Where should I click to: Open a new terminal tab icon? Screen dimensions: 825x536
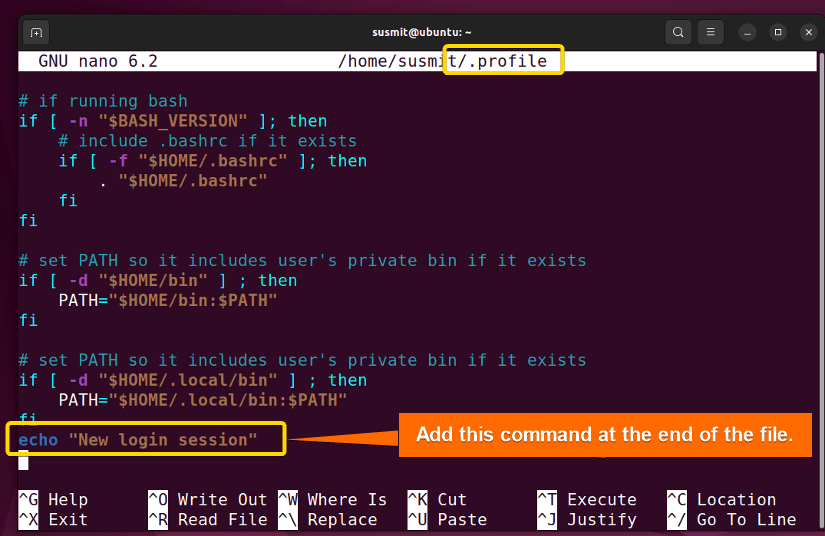coord(36,33)
